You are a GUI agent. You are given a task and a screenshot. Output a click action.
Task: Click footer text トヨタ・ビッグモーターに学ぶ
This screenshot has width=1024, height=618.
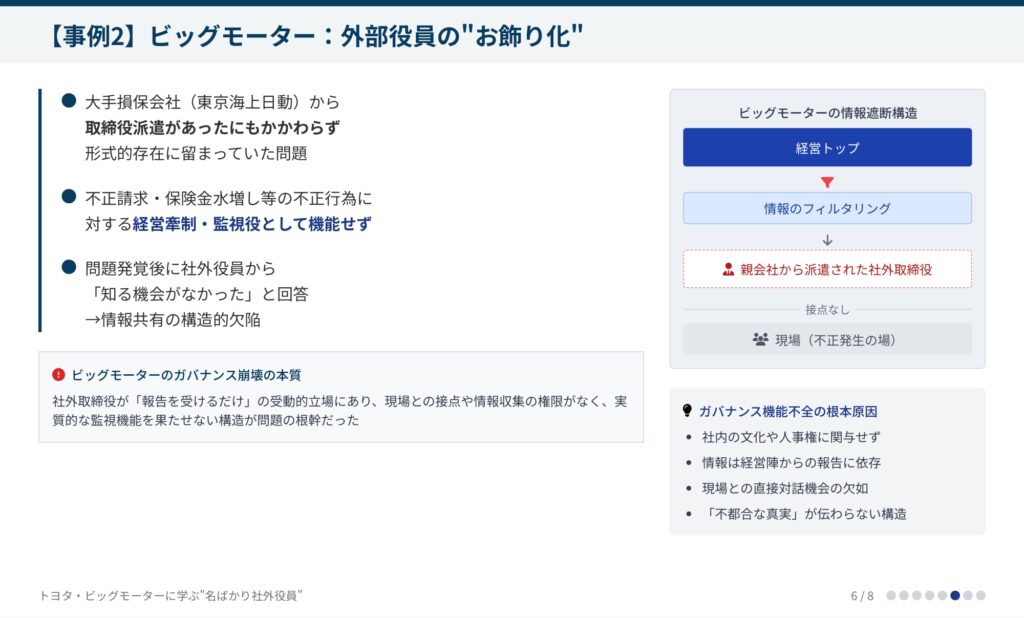tap(170, 595)
